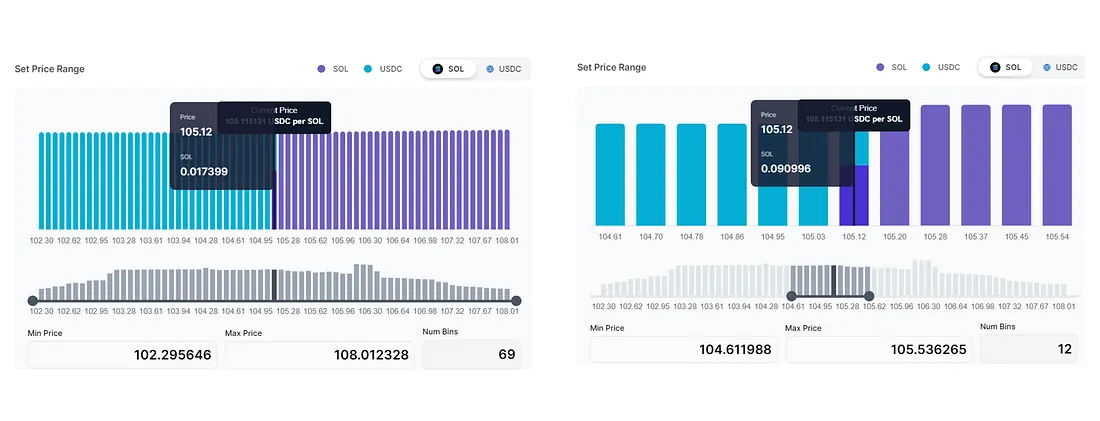Image resolution: width=1100 pixels, height=421 pixels.
Task: Focus Min Price field showing 102.295646
Action: (x=123, y=355)
